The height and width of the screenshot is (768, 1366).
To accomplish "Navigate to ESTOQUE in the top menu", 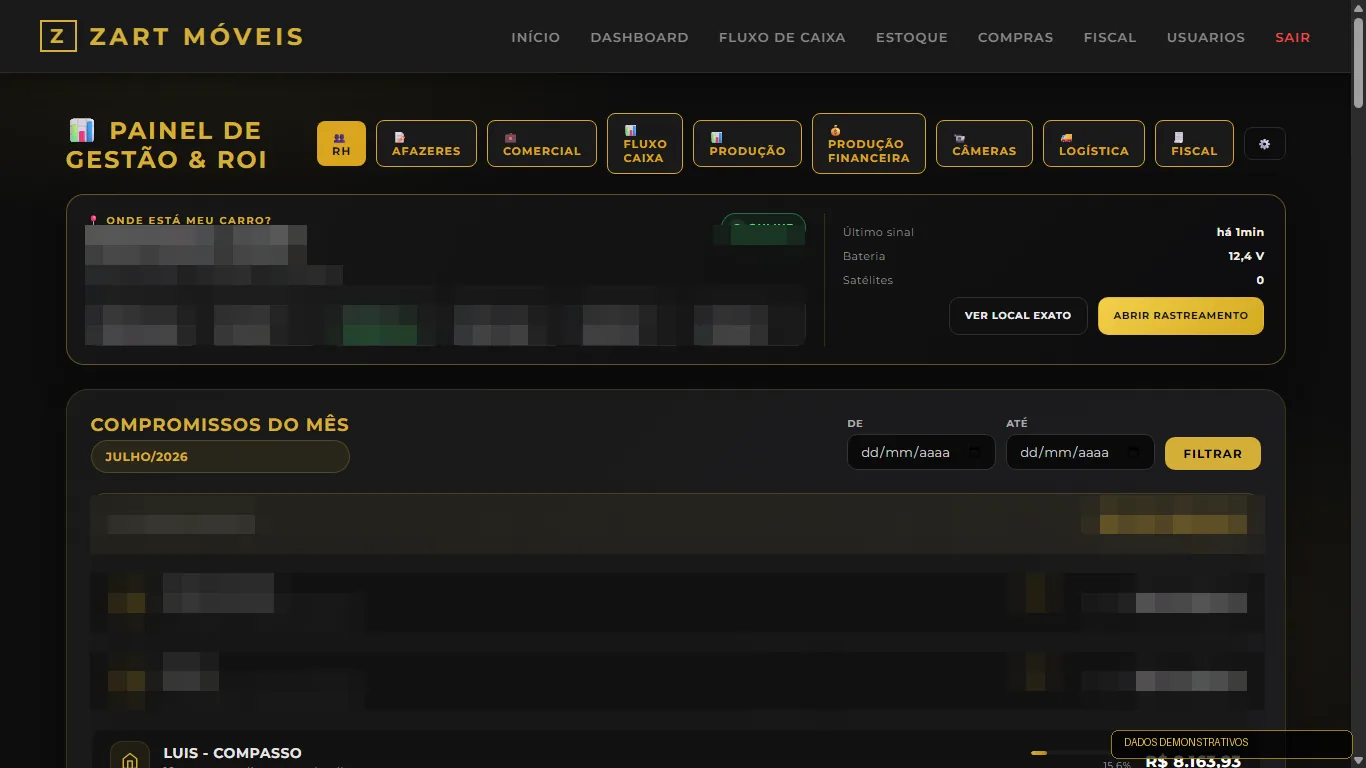I will point(912,37).
